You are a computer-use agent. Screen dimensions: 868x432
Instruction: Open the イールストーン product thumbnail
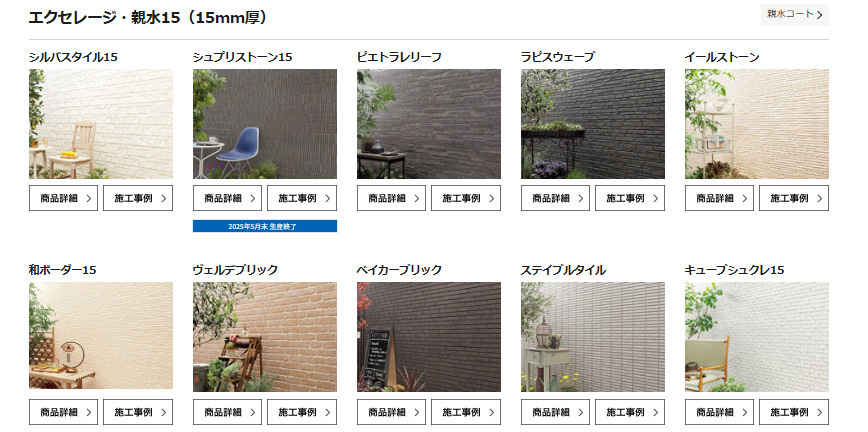pyautogui.click(x=757, y=124)
